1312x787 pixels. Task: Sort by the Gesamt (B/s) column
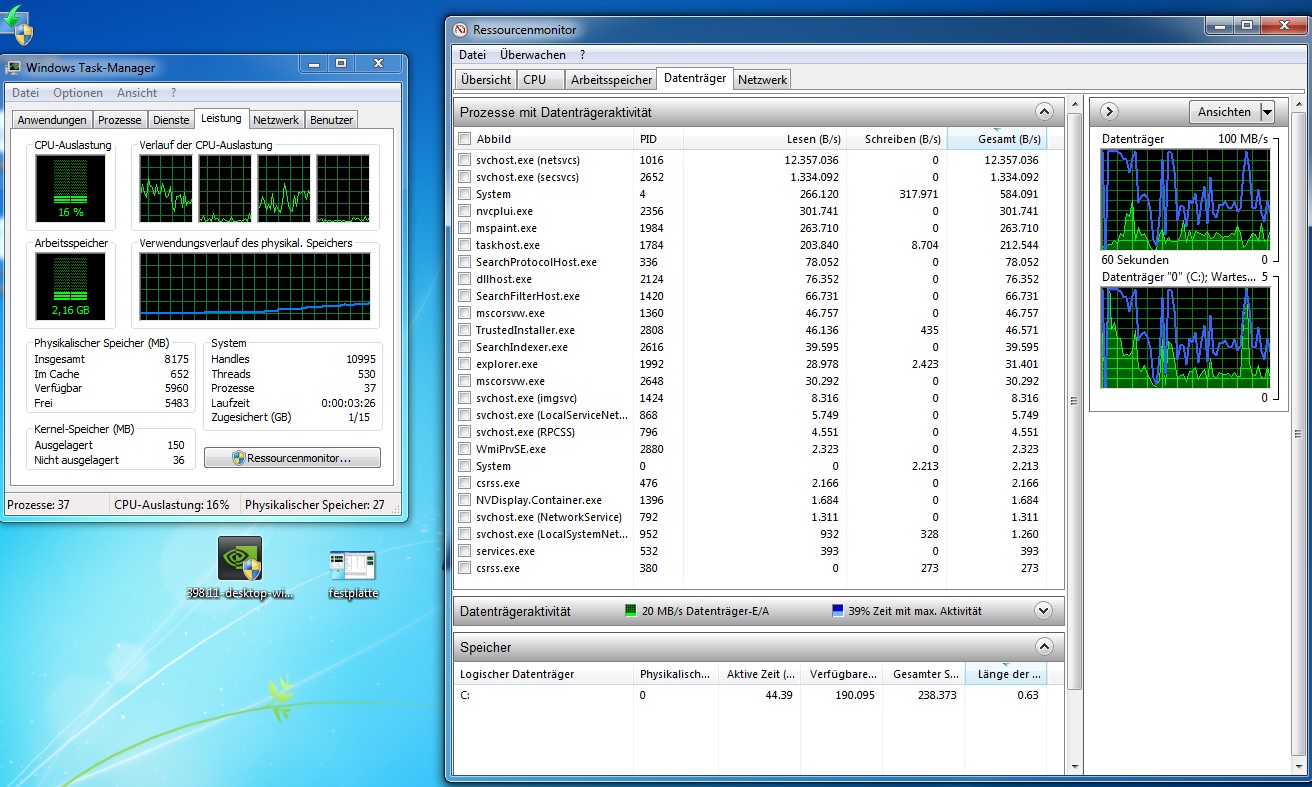click(996, 139)
